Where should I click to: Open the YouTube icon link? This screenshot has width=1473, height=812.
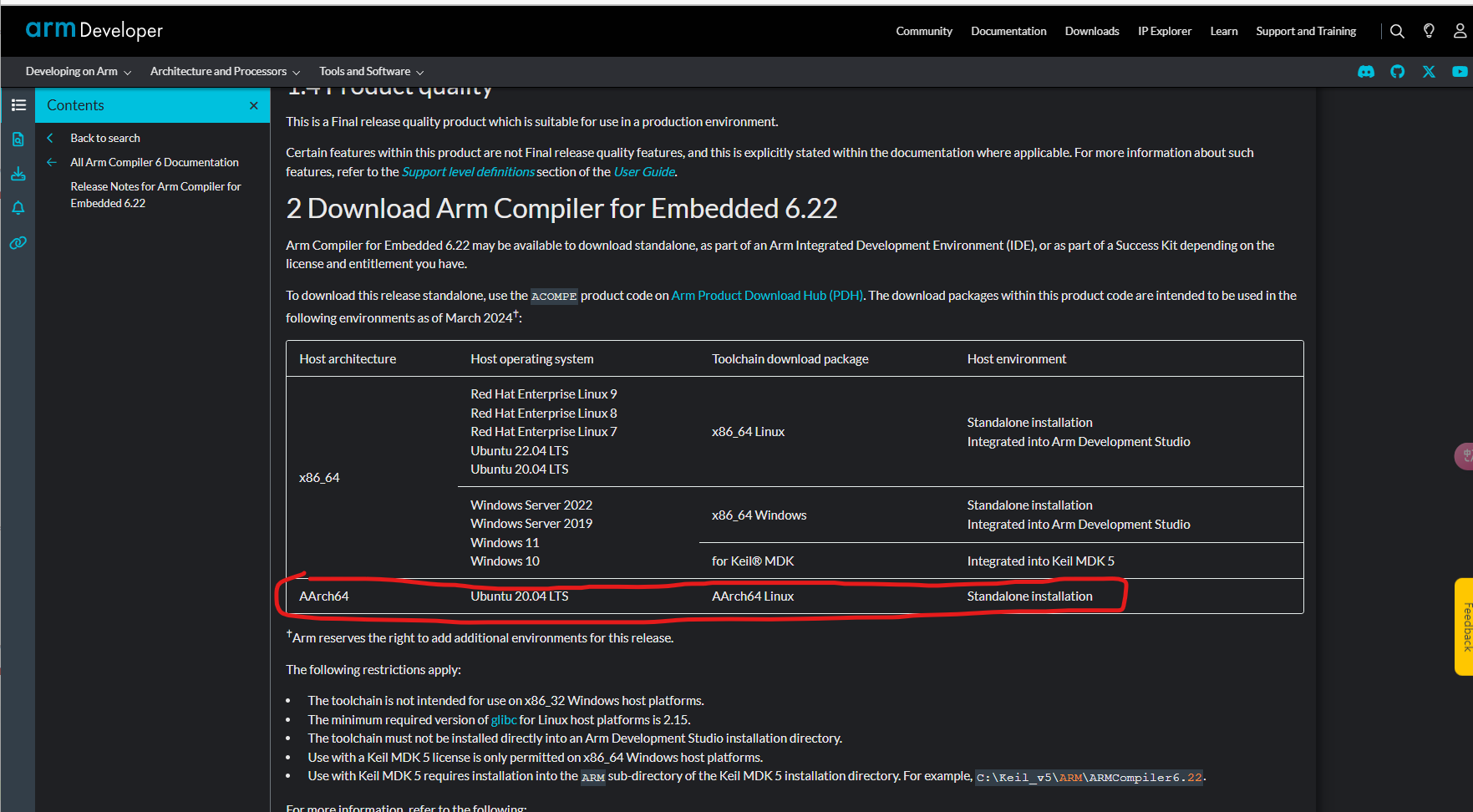[x=1460, y=72]
